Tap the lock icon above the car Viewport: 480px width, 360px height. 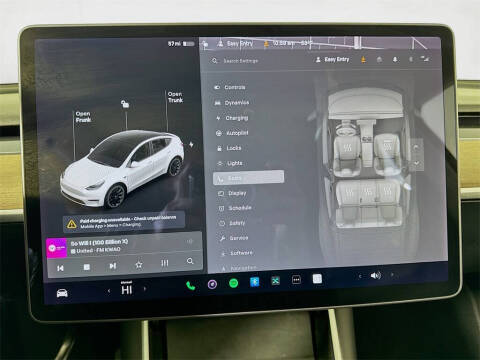pyautogui.click(x=125, y=104)
